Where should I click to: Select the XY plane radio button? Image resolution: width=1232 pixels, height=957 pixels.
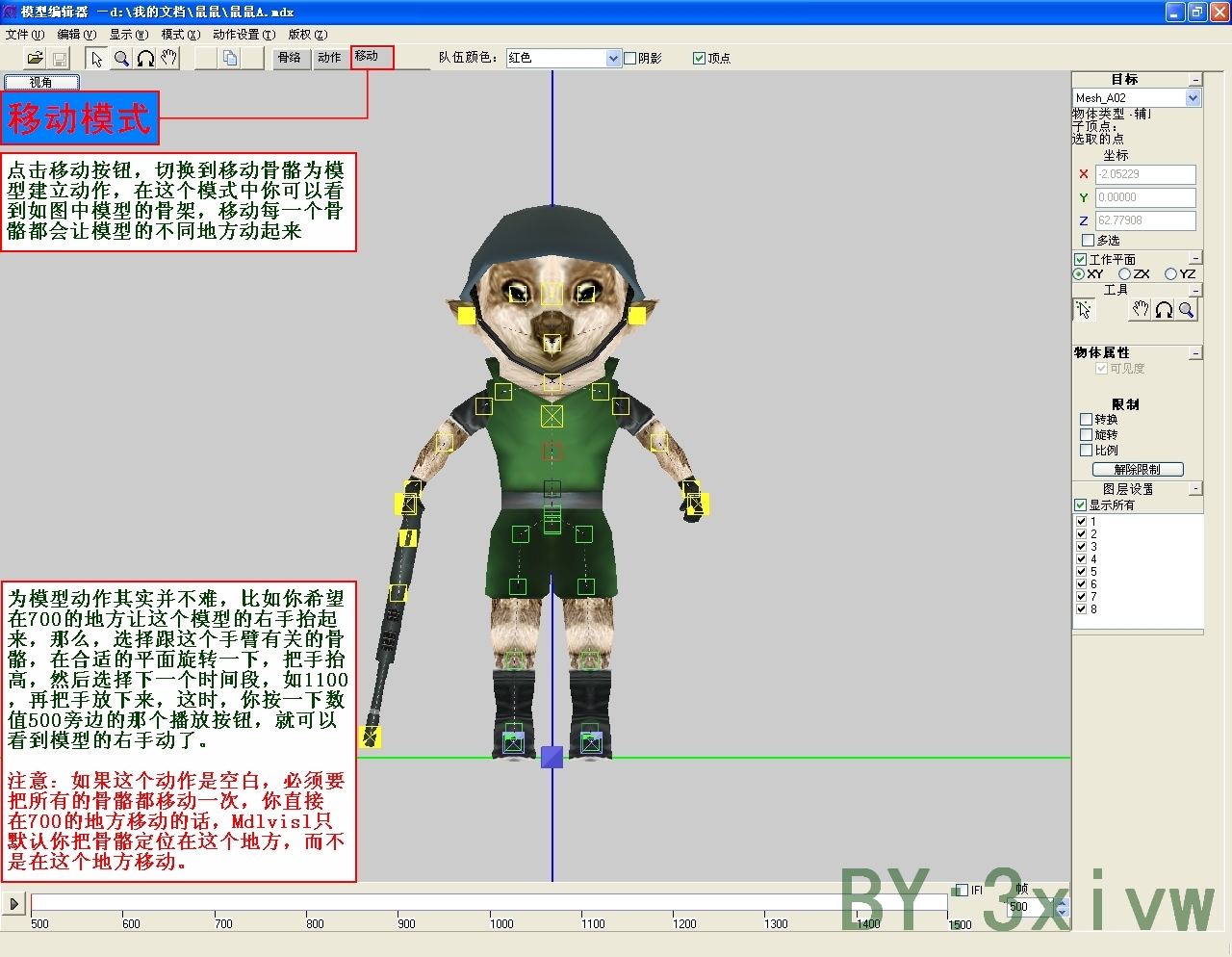pos(1079,274)
